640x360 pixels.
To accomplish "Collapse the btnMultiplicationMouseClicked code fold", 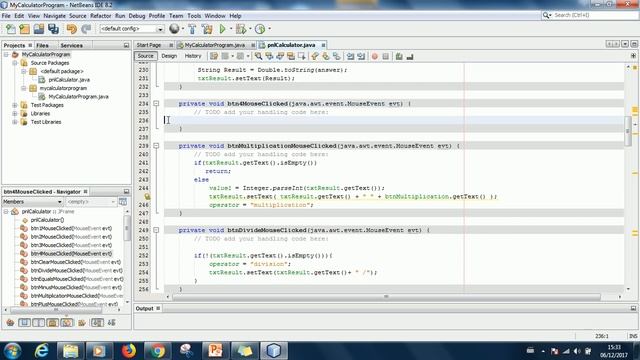I will pyautogui.click(x=156, y=146).
